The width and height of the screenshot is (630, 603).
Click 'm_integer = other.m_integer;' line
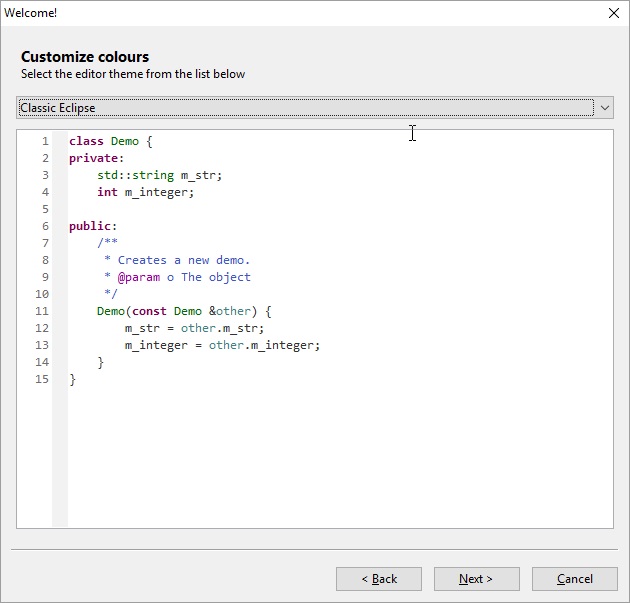click(222, 345)
